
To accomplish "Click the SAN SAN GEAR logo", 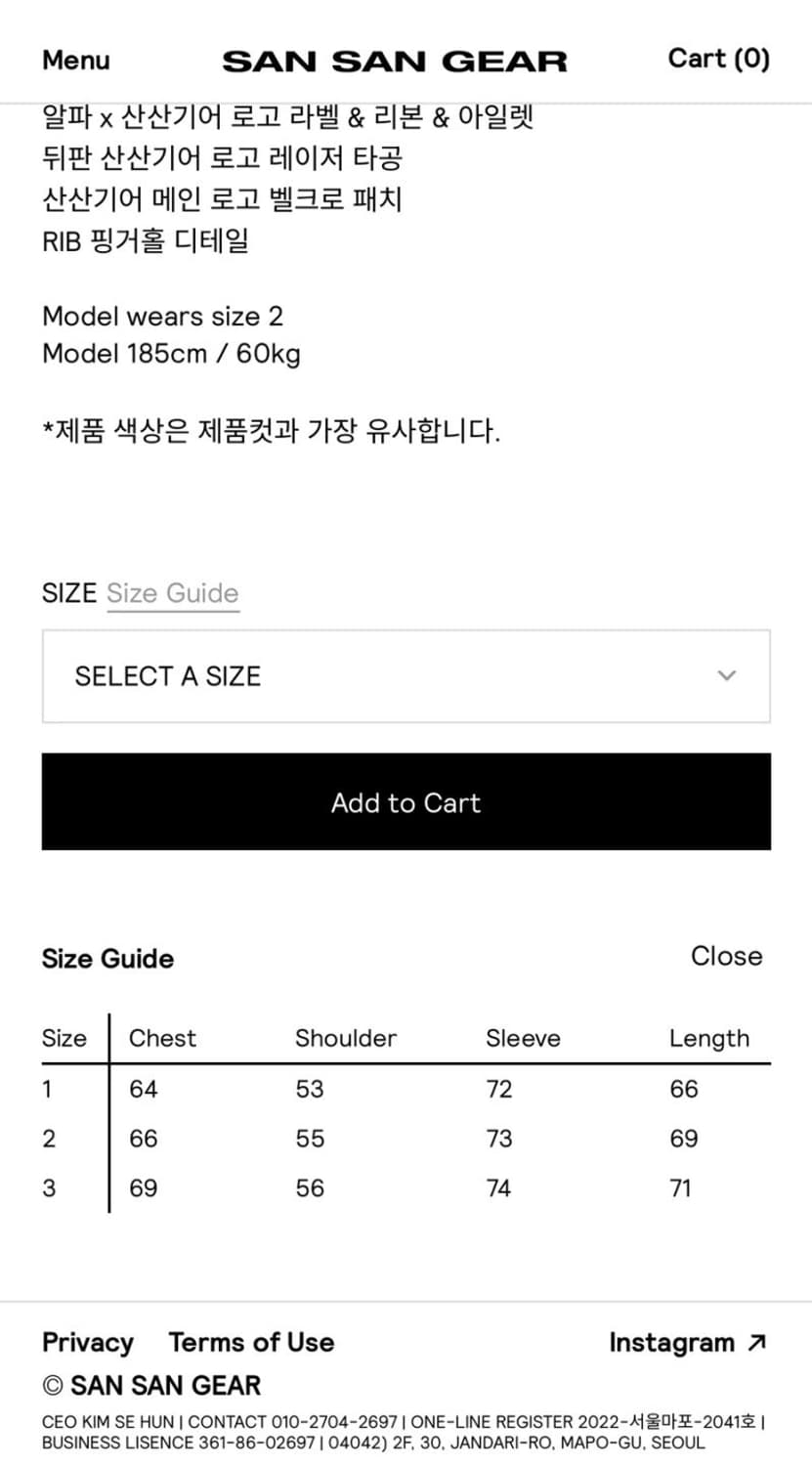I will click(396, 60).
